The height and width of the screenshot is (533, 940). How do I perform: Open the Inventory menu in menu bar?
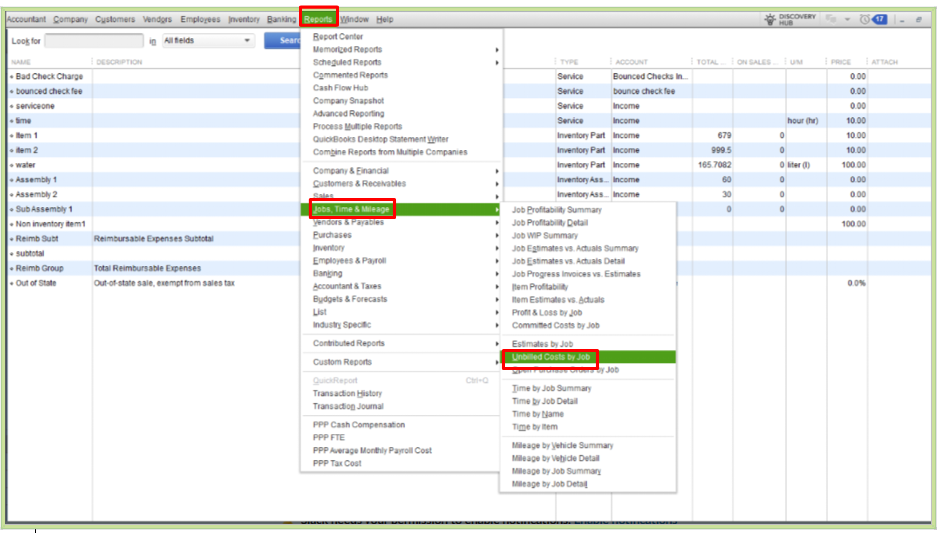point(243,20)
